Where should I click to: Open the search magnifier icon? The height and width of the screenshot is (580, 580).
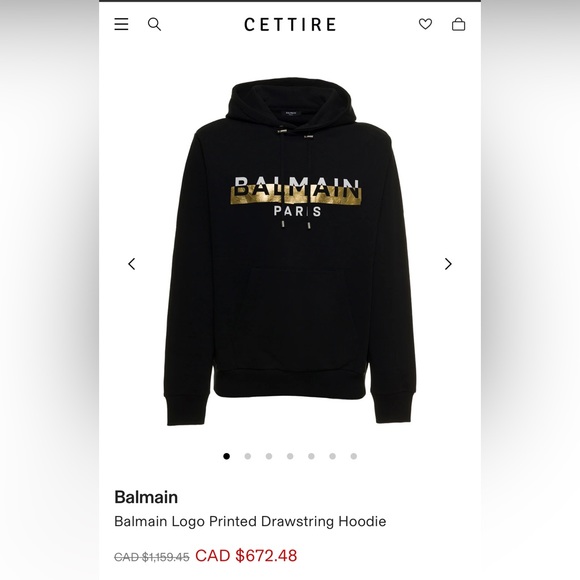pos(154,25)
